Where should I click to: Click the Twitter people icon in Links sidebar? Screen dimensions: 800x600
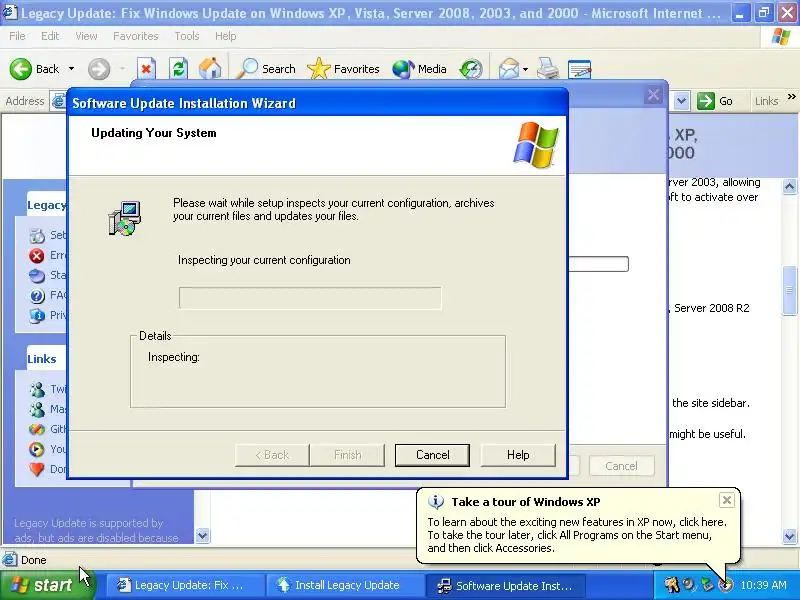pos(37,390)
